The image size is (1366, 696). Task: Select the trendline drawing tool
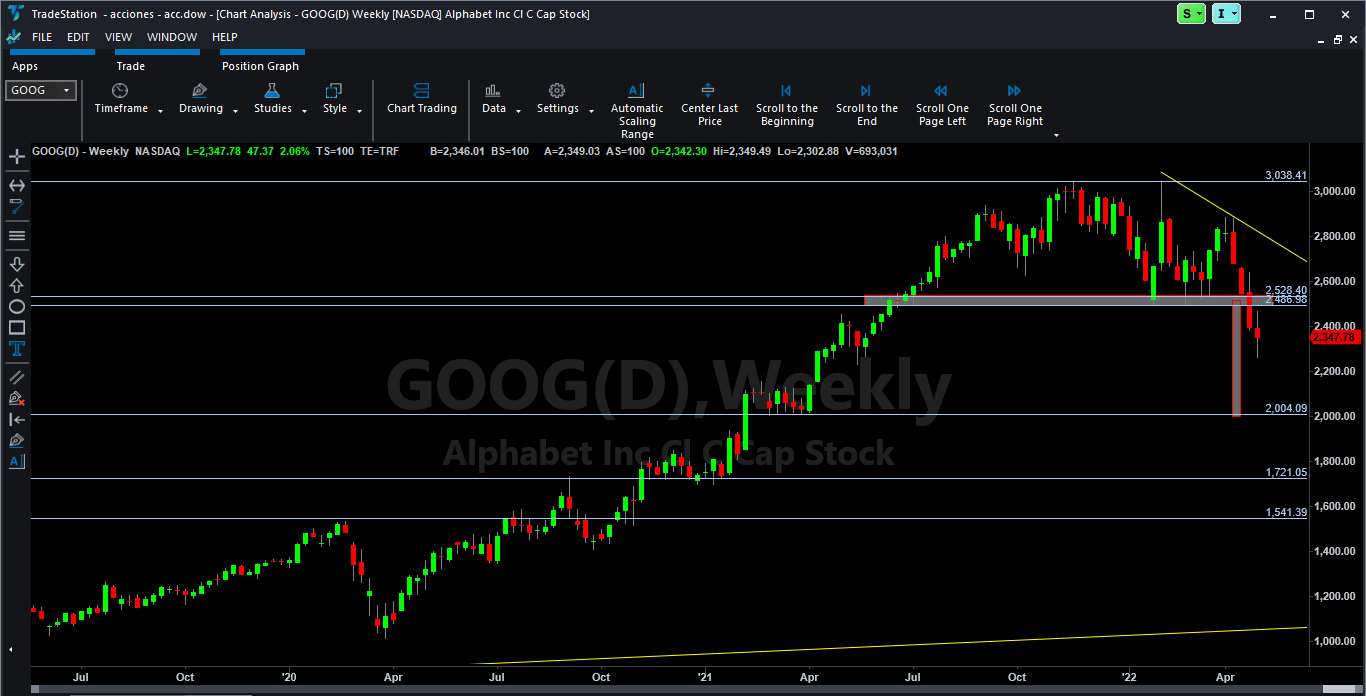coord(17,207)
